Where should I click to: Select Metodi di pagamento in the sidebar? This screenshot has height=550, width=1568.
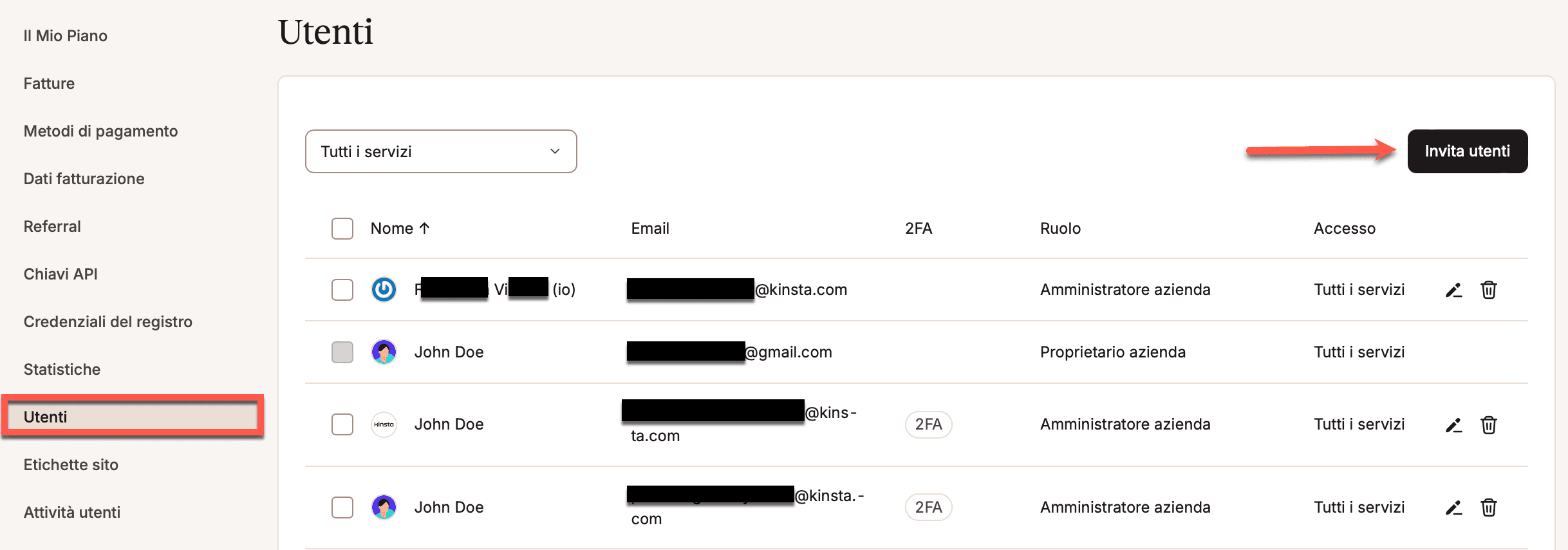coord(100,131)
